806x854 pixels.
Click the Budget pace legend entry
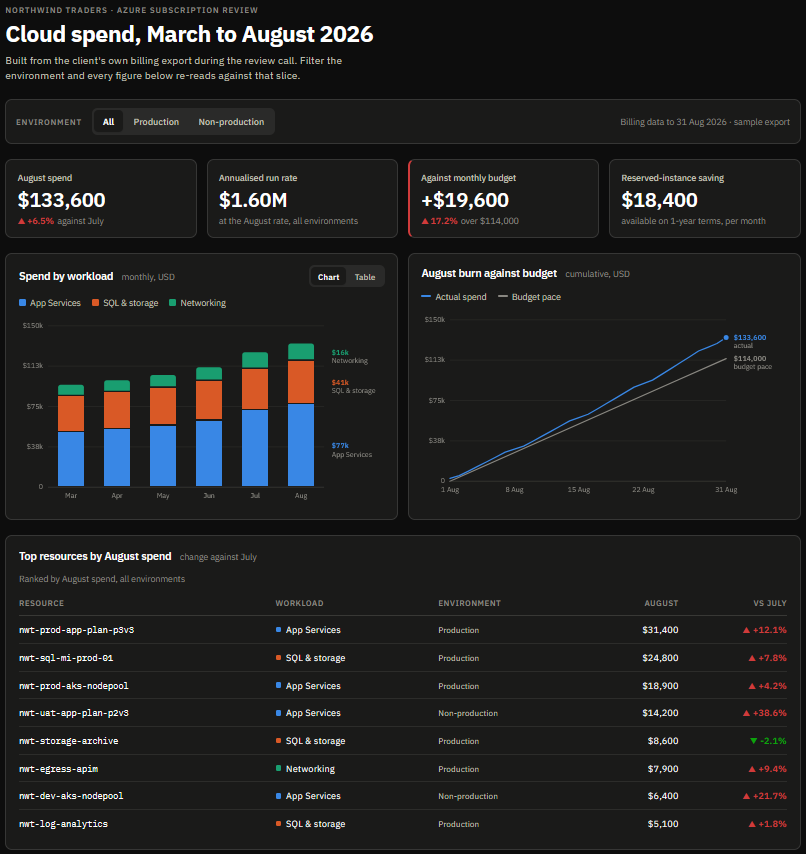[x=529, y=297]
